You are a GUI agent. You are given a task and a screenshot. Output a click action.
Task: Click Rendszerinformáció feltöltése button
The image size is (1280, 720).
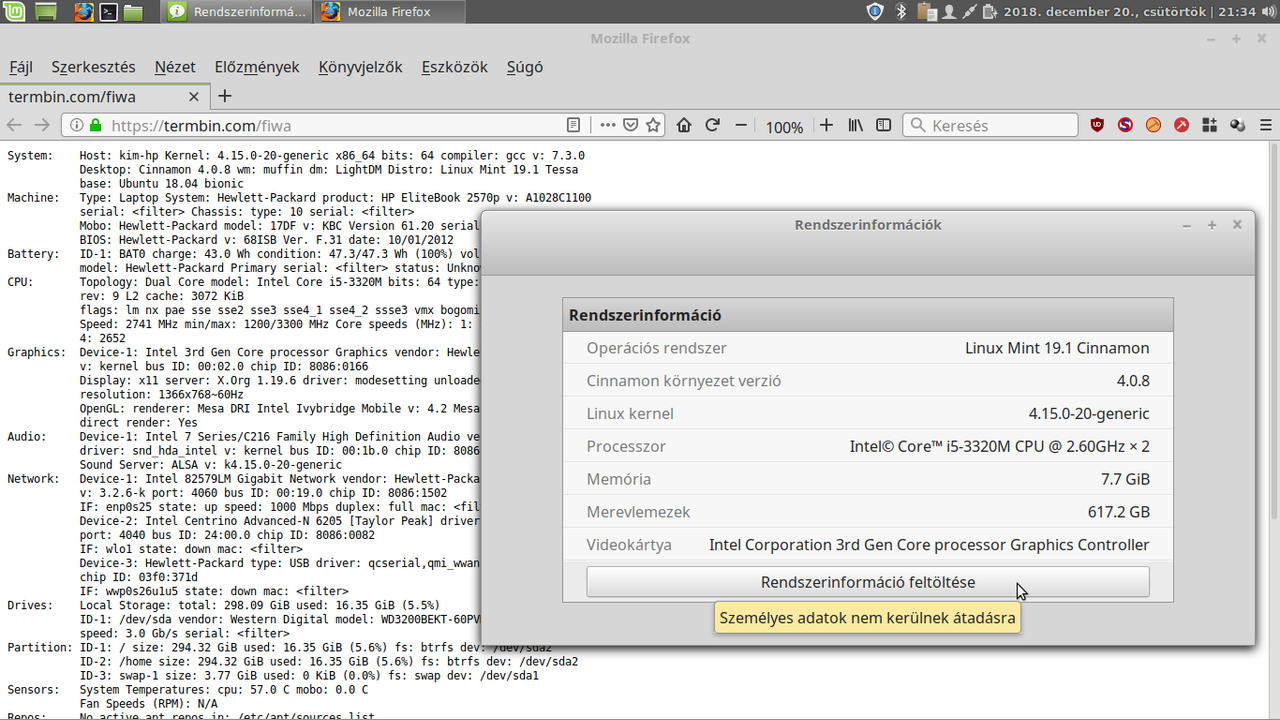coord(868,582)
